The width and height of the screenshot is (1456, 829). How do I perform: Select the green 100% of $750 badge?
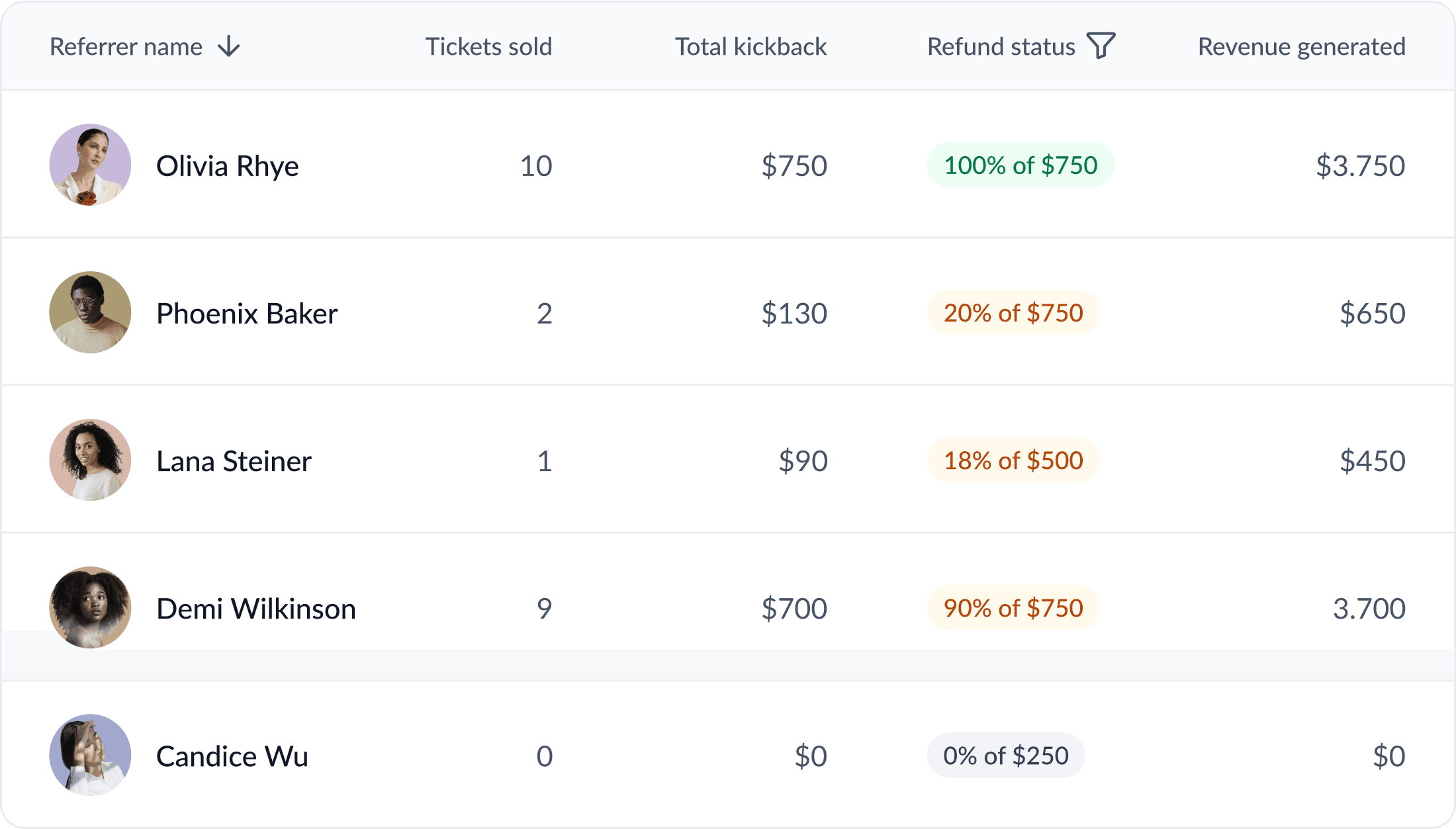click(1020, 165)
